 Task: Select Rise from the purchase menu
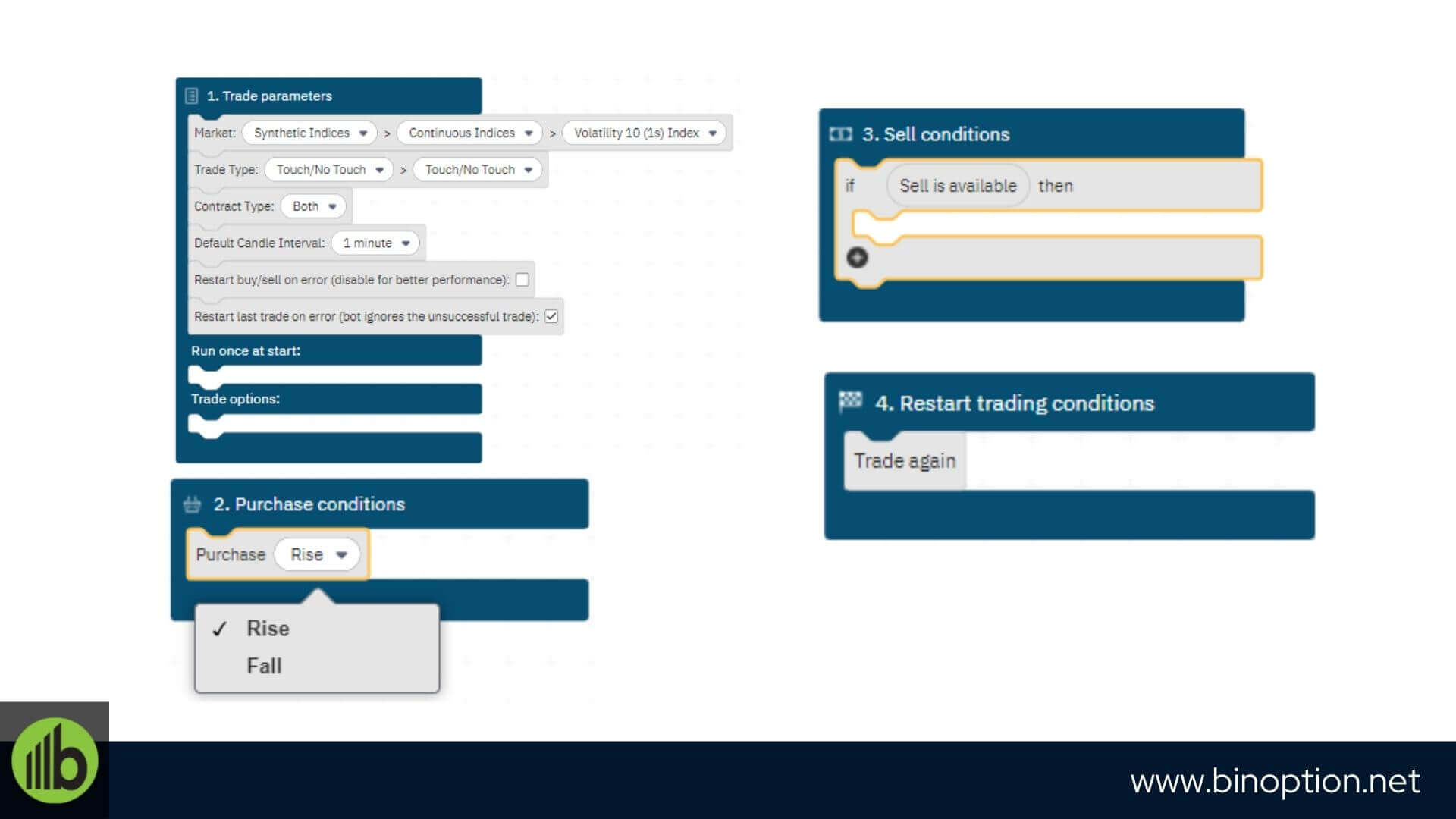pos(268,629)
